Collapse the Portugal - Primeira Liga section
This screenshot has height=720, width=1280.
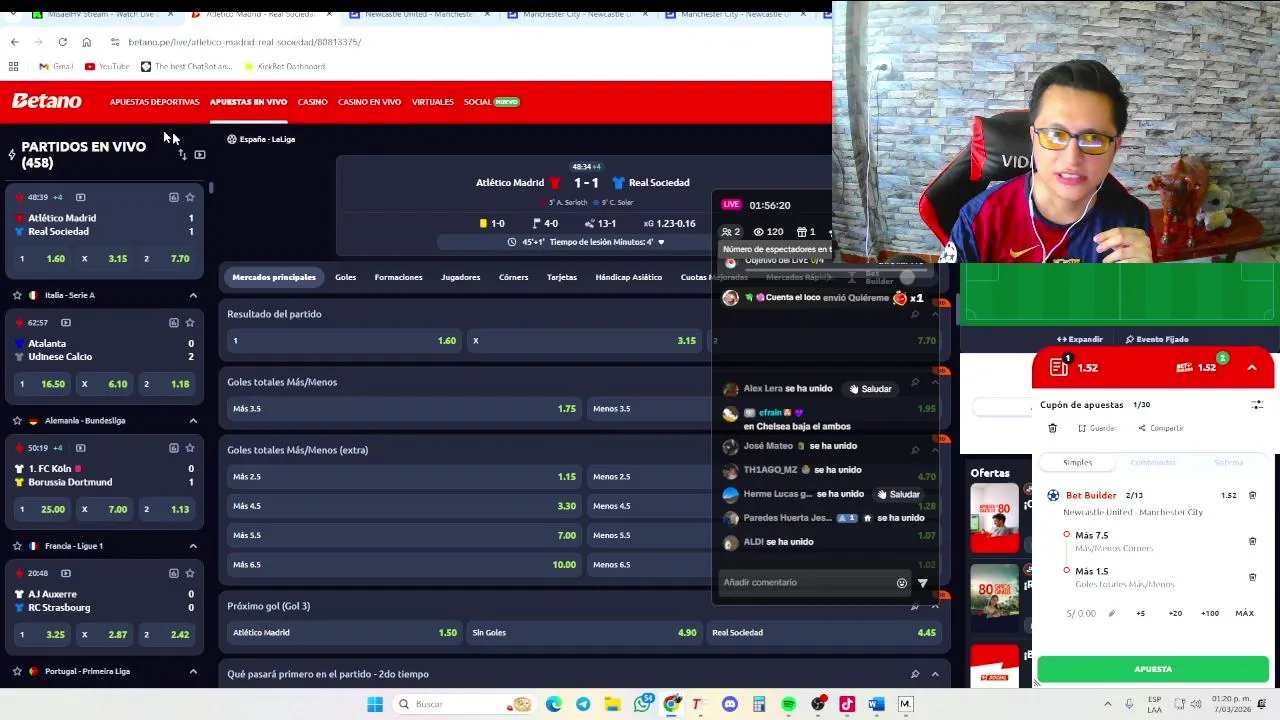193,671
